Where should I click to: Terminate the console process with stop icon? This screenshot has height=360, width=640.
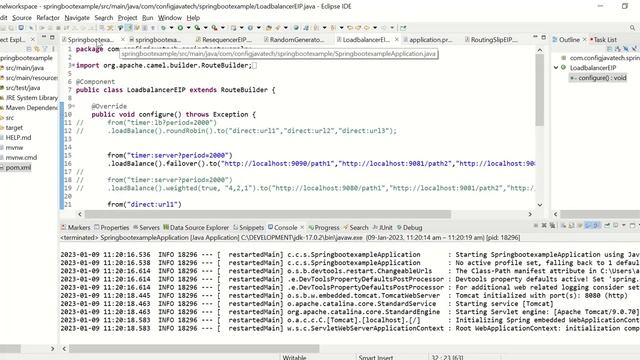pyautogui.click(x=536, y=225)
